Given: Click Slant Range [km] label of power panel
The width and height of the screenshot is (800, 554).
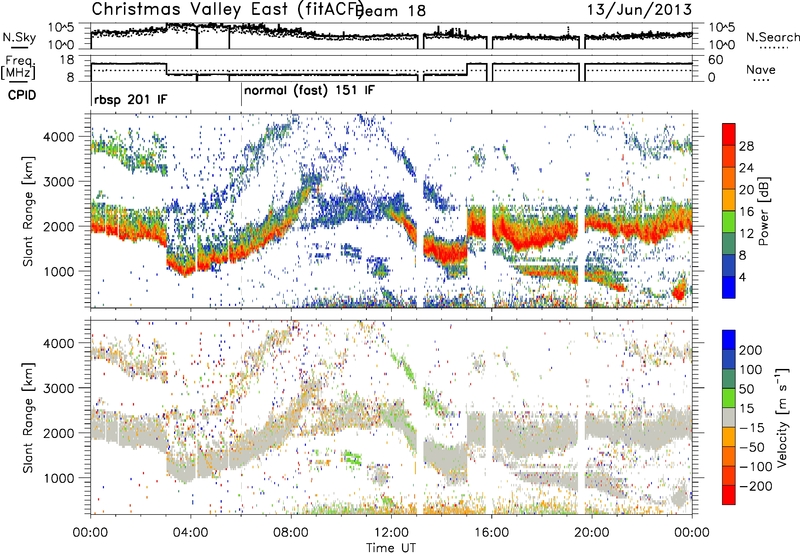Looking at the screenshot, I should (x=29, y=211).
